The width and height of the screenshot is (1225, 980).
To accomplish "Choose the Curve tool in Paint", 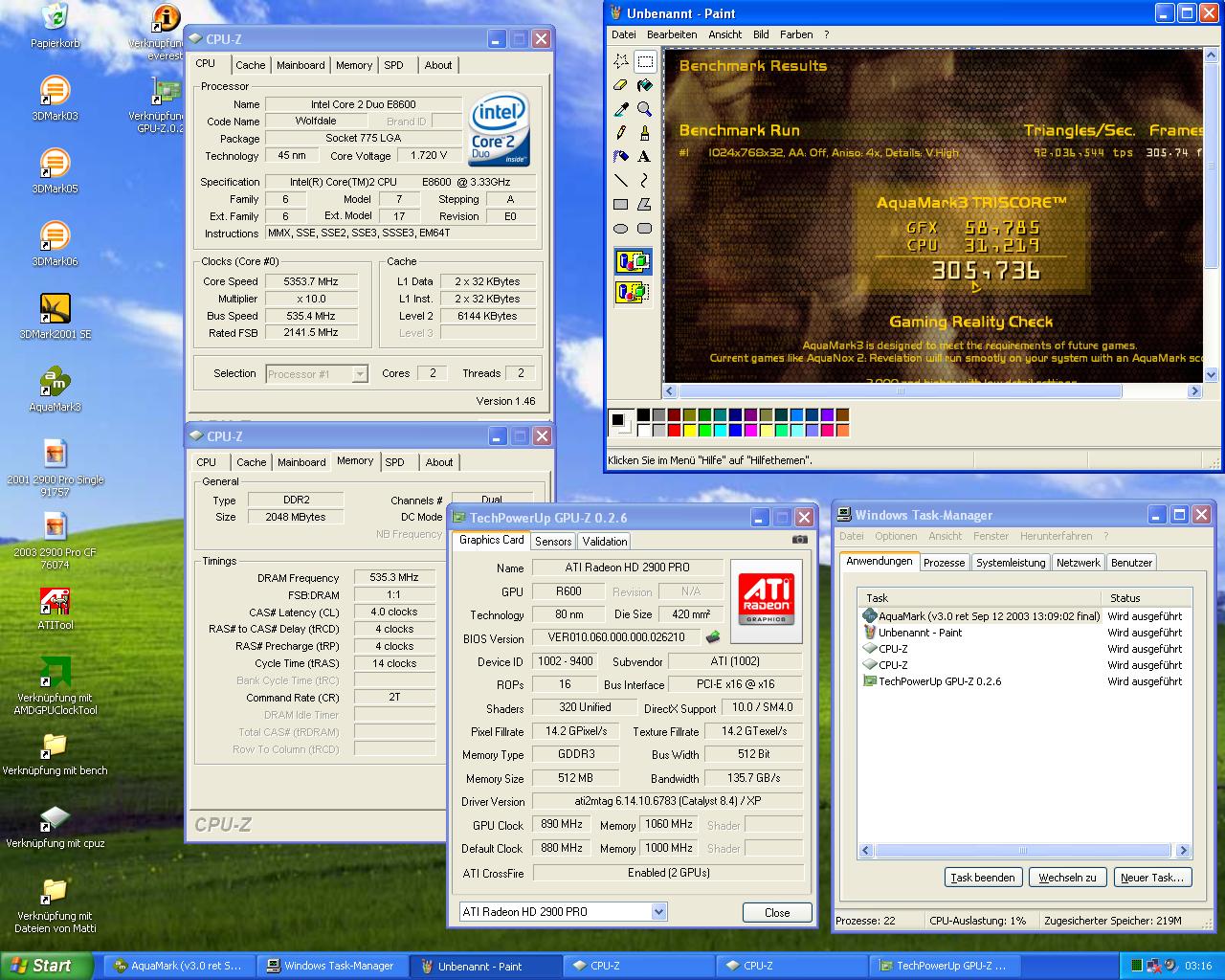I will (645, 180).
